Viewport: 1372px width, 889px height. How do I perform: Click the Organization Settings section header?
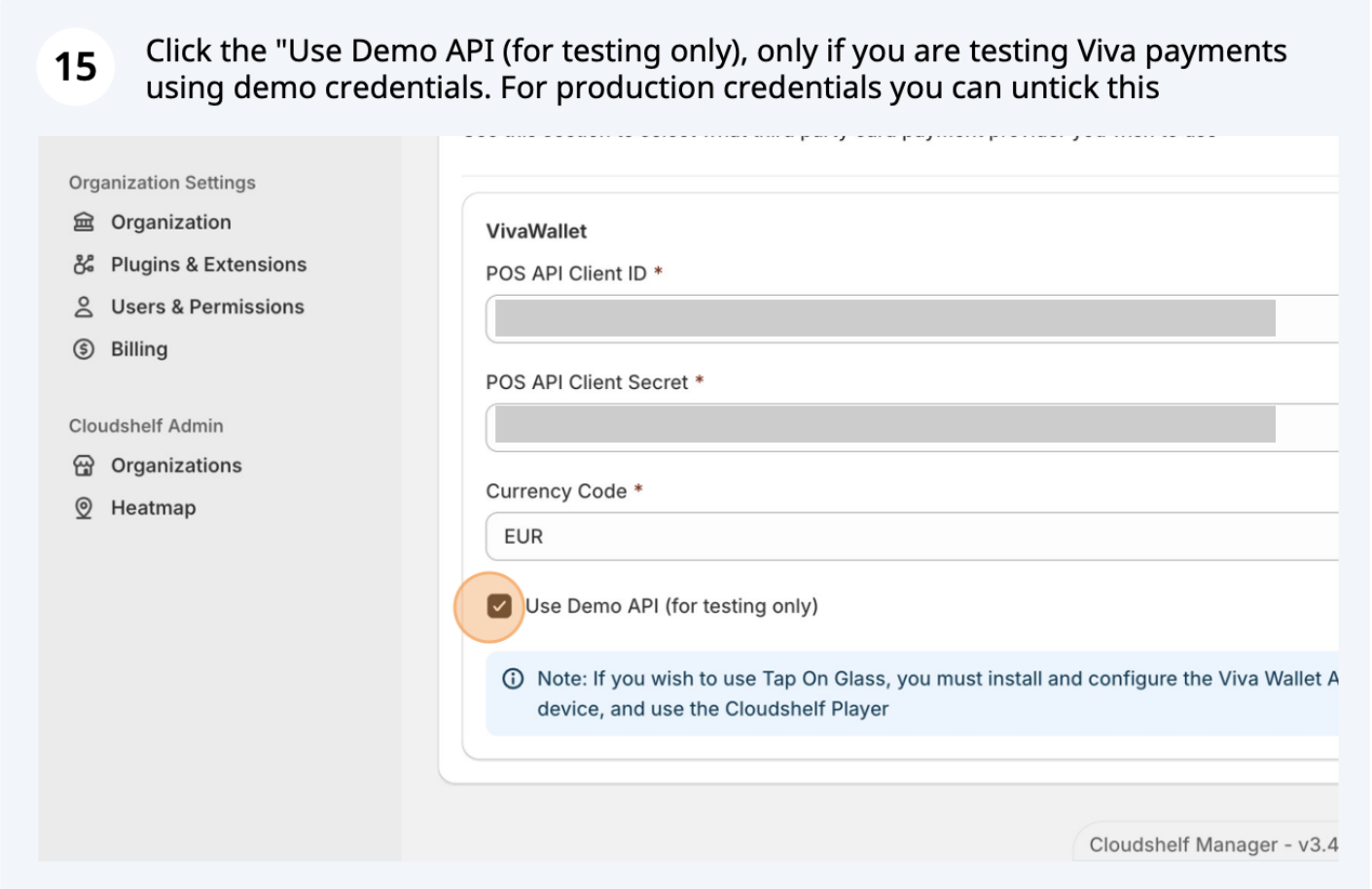click(x=162, y=183)
